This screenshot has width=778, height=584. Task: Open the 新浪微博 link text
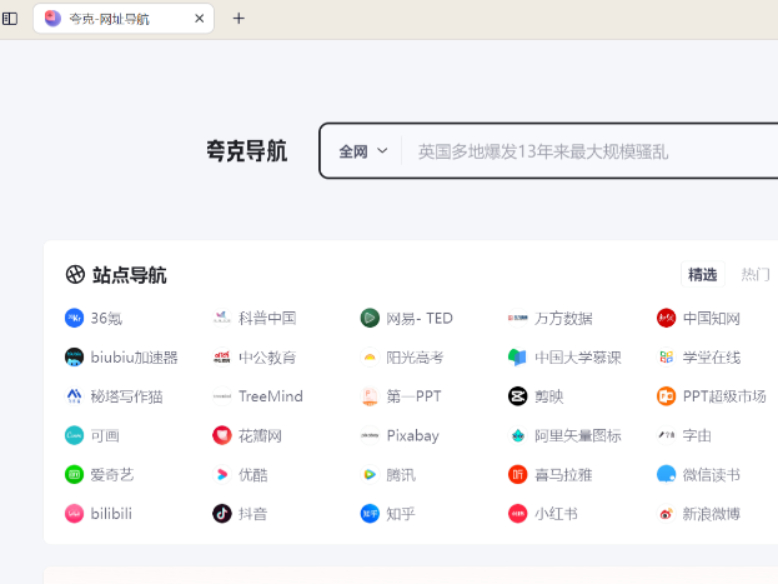pos(712,514)
